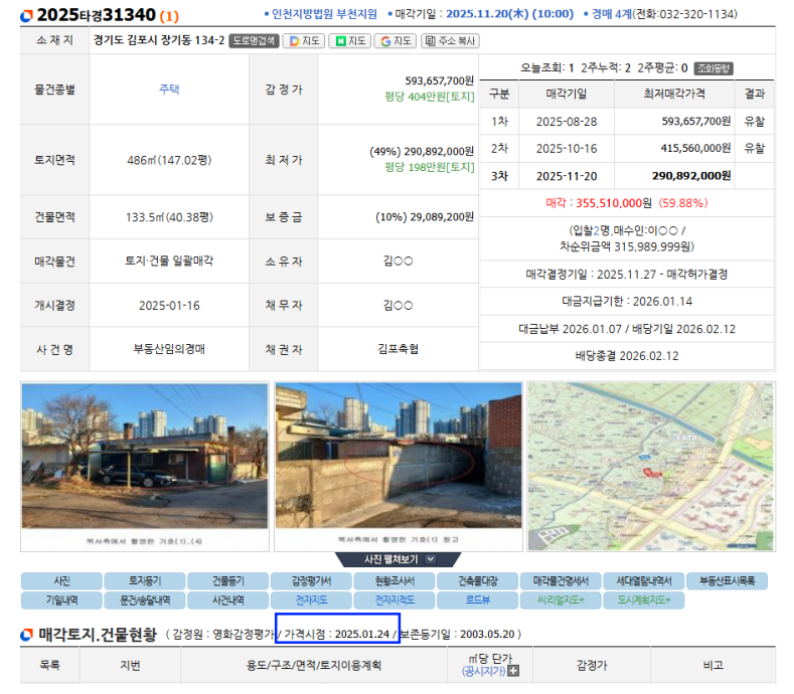Image resolution: width=794 pixels, height=694 pixels.
Task: Open the 로드뷰 link
Action: pos(476,601)
